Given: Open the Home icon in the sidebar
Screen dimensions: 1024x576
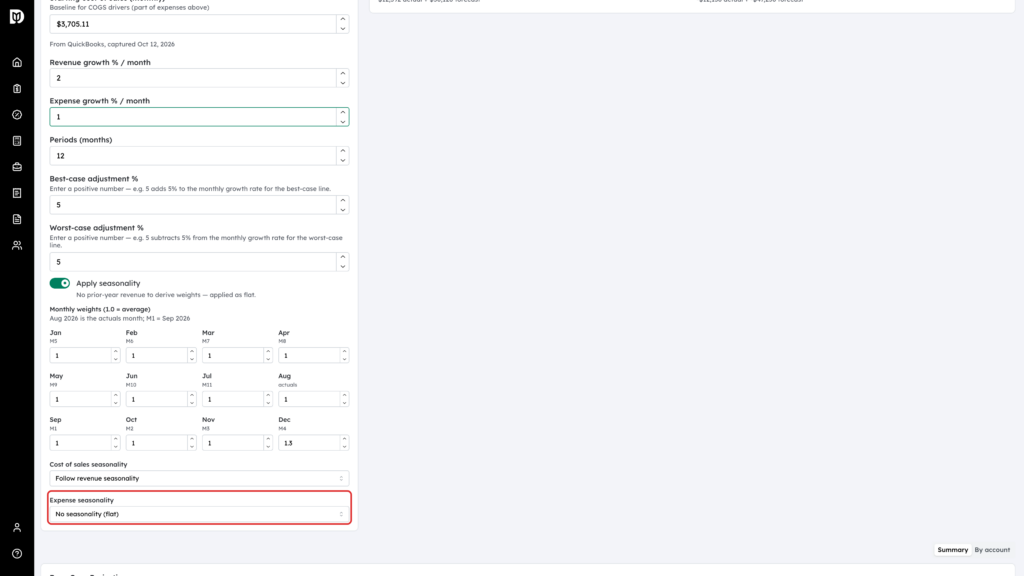Looking at the screenshot, I should (17, 63).
